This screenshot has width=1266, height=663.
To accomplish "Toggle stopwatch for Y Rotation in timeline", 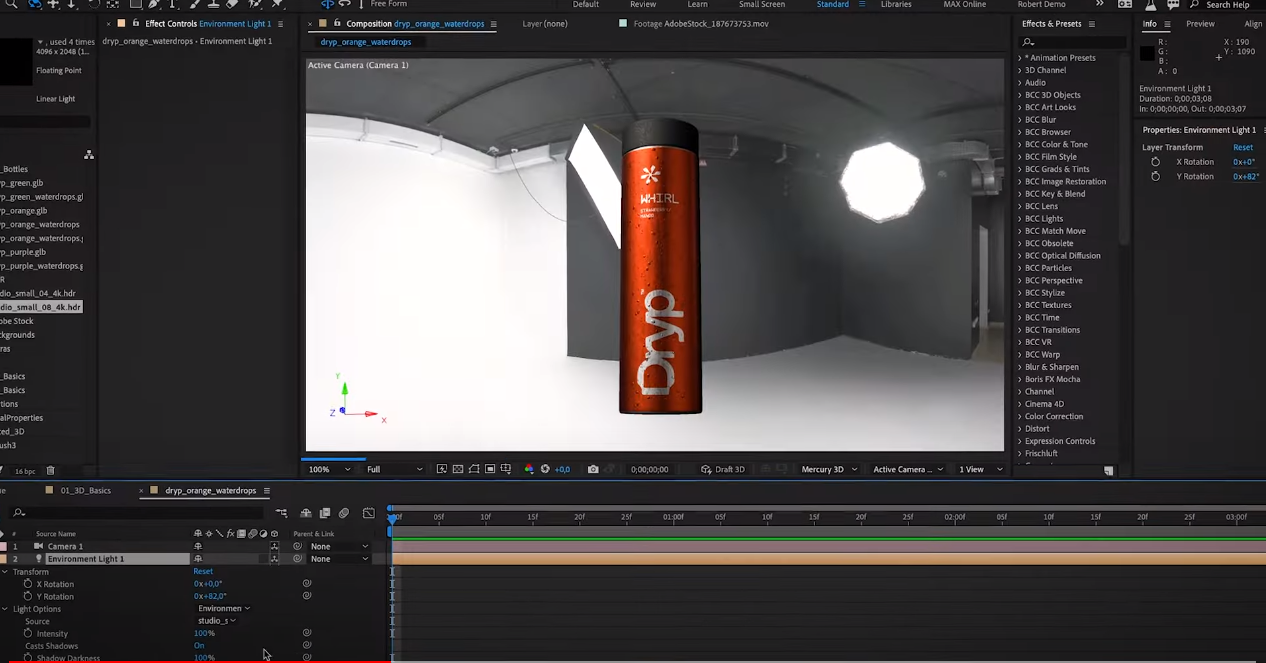I will (x=28, y=596).
